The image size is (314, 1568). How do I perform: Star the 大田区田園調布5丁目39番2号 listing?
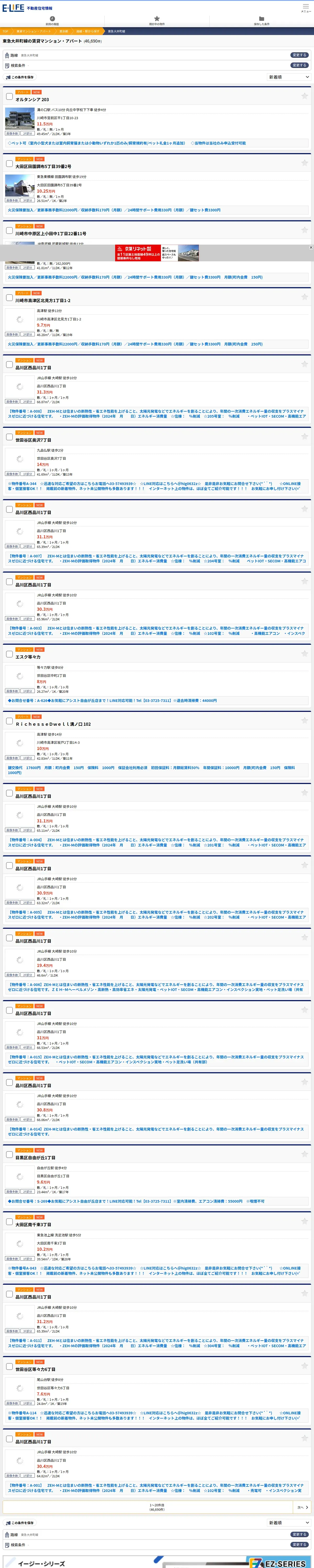pos(304,163)
